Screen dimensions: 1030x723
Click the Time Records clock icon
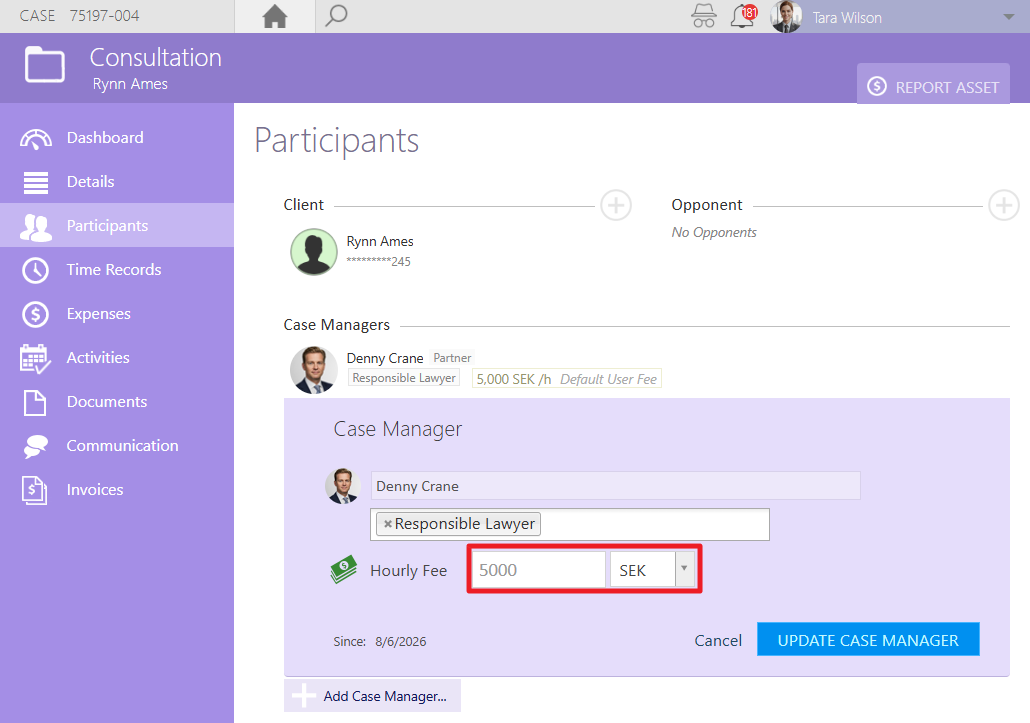click(x=35, y=271)
